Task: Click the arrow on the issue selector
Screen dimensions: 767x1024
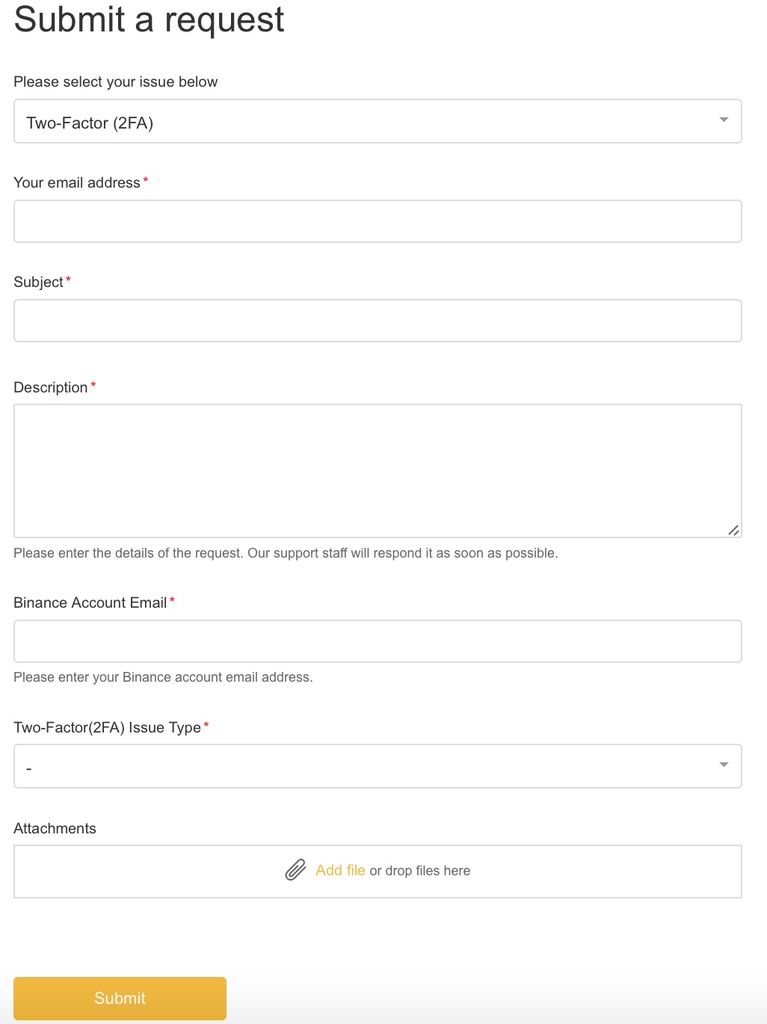Action: (723, 120)
